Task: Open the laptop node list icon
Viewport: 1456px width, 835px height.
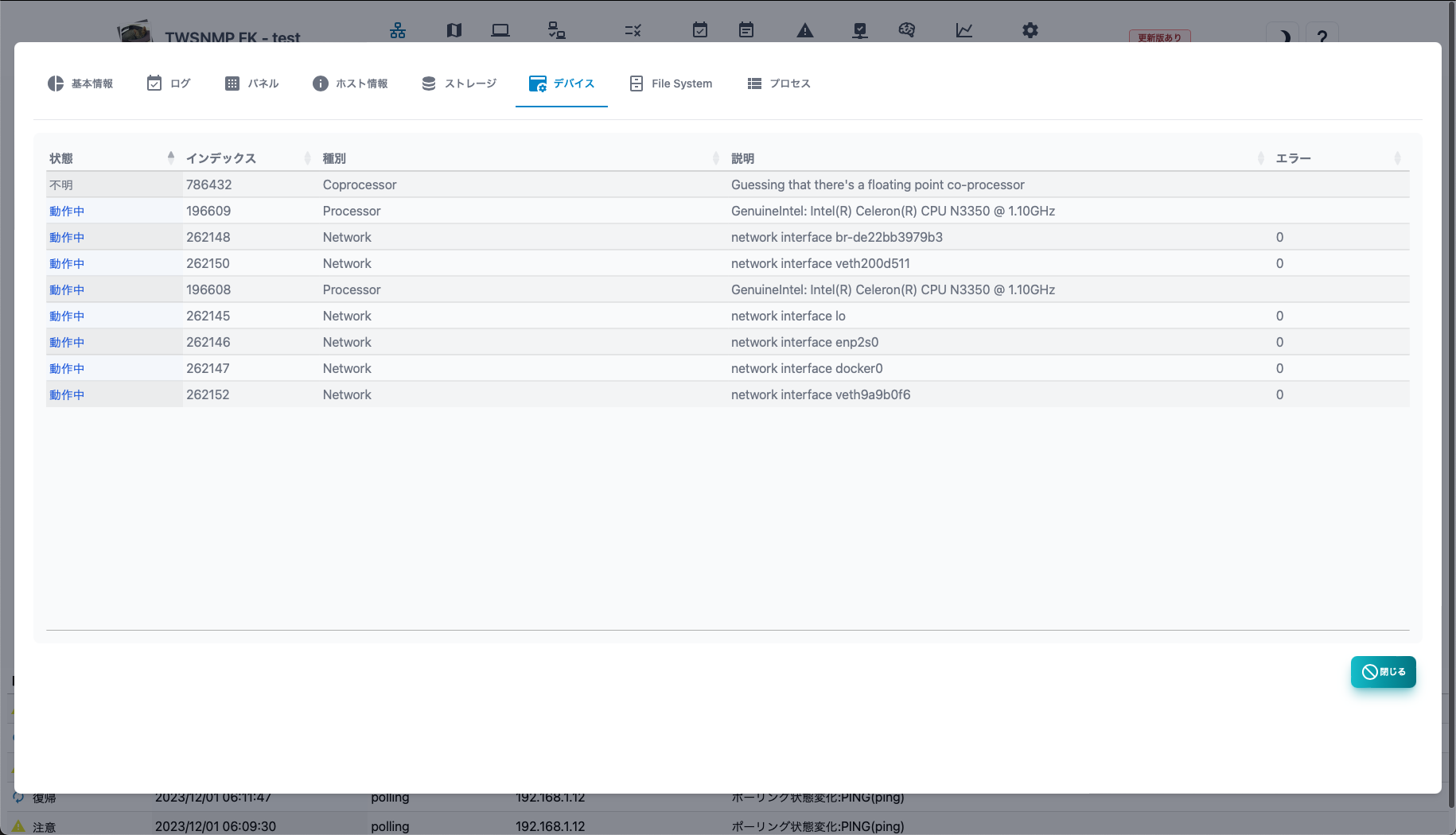Action: (500, 30)
